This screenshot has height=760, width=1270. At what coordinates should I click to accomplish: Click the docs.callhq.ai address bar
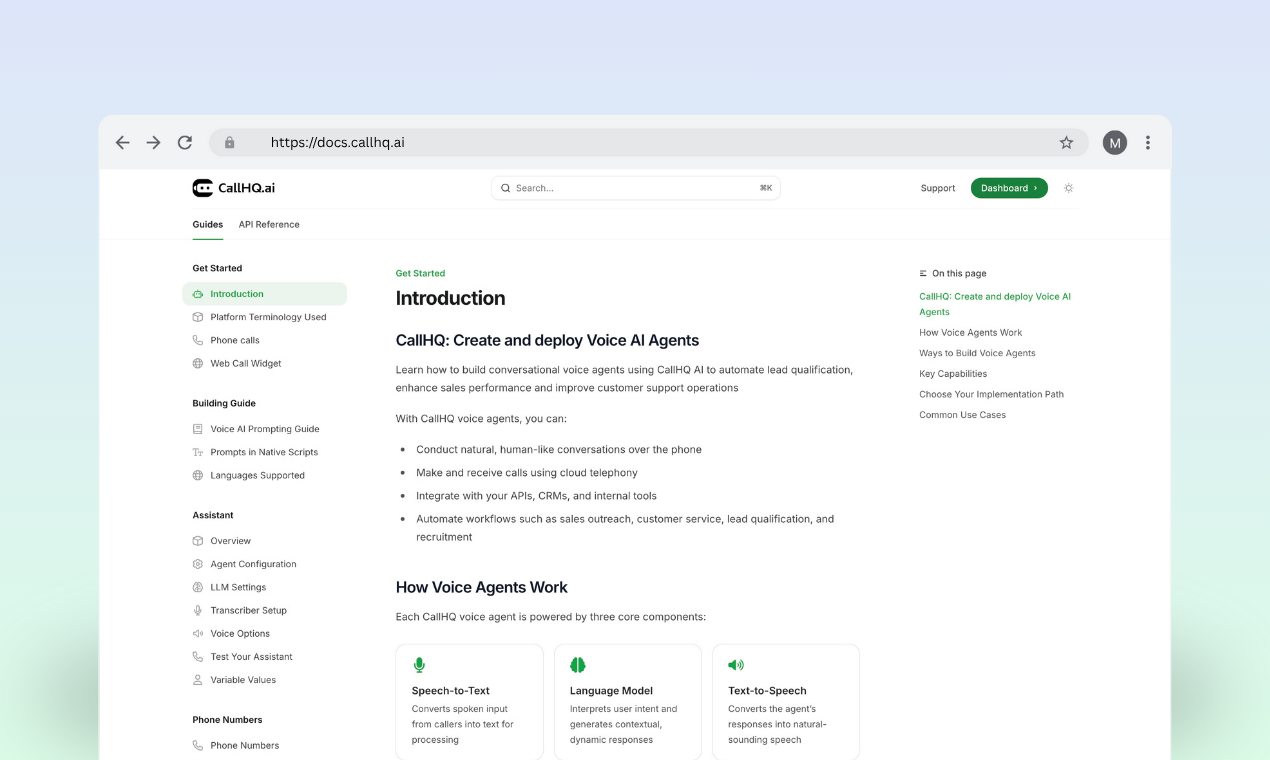[x=648, y=143]
